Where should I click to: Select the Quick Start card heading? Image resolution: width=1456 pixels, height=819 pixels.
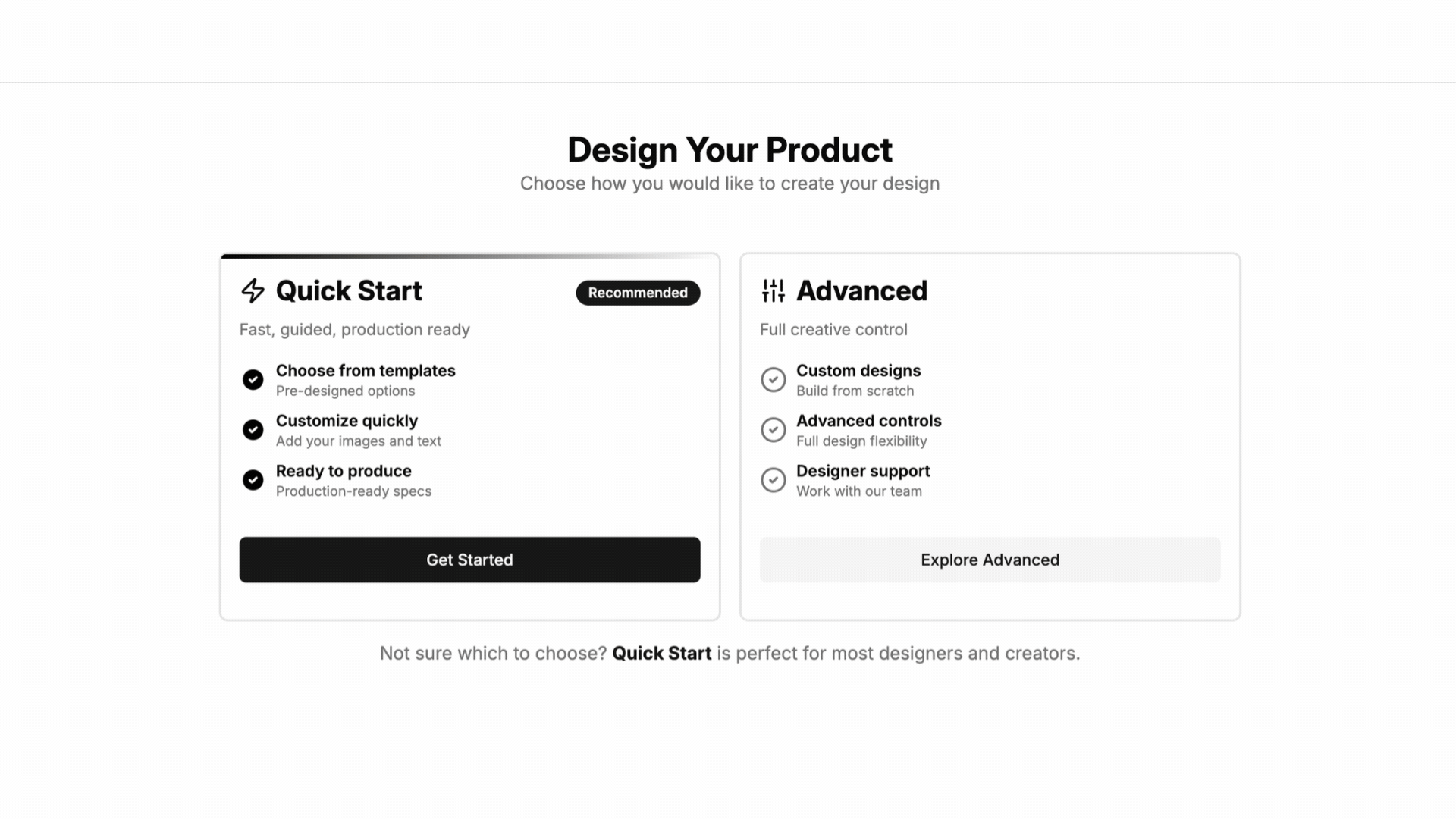[349, 291]
